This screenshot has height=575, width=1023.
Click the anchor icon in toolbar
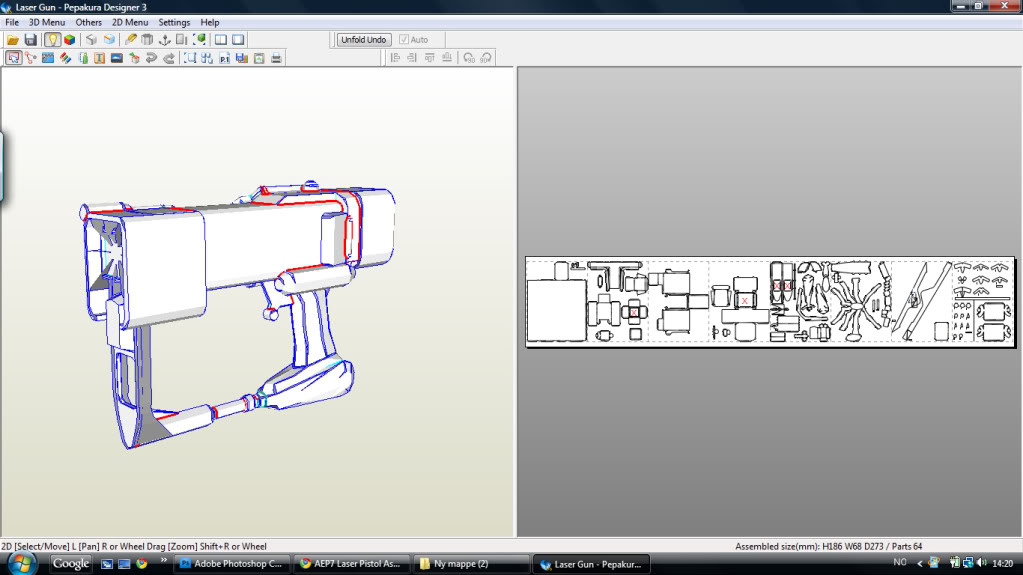[x=164, y=40]
